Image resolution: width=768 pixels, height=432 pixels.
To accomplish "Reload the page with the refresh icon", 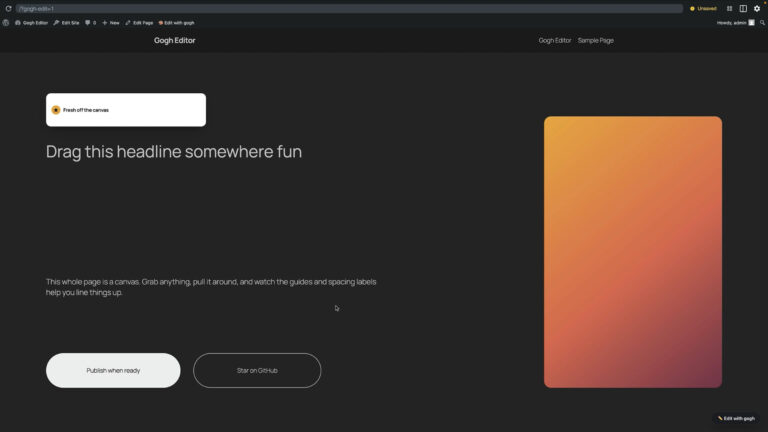I will pos(8,8).
